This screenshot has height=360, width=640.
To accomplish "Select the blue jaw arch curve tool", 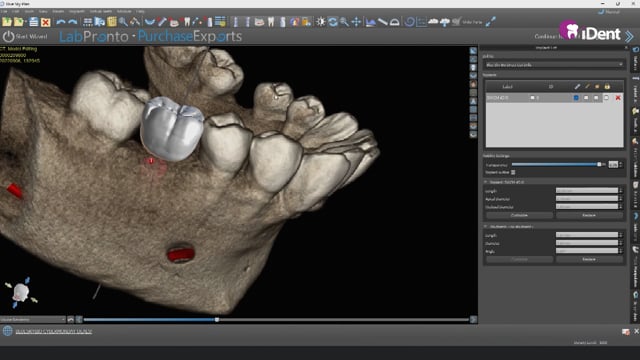I will (150, 22).
